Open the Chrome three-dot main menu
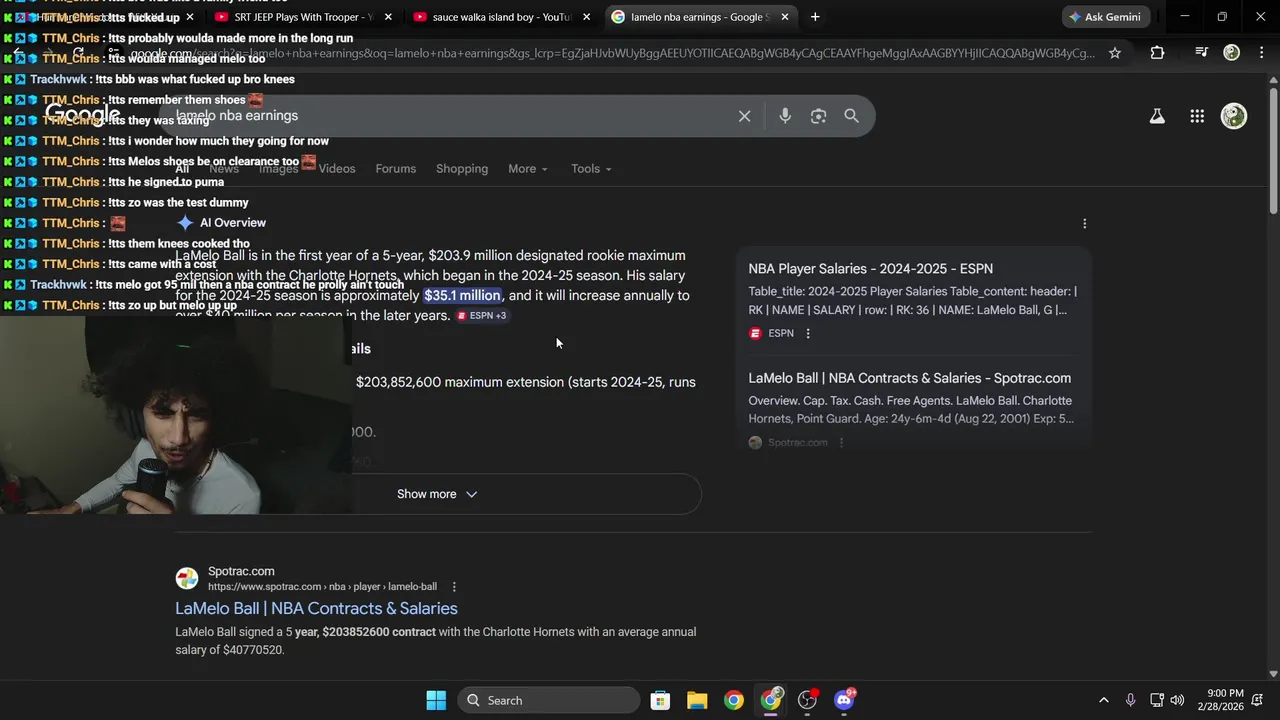1280x720 pixels. coord(1263,53)
